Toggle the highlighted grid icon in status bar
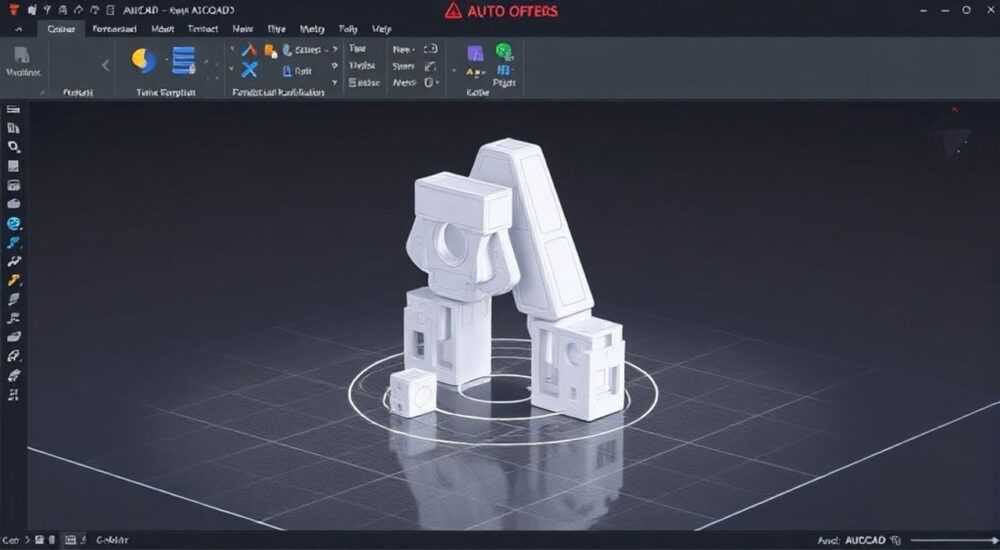The image size is (1000, 550). tap(71, 540)
